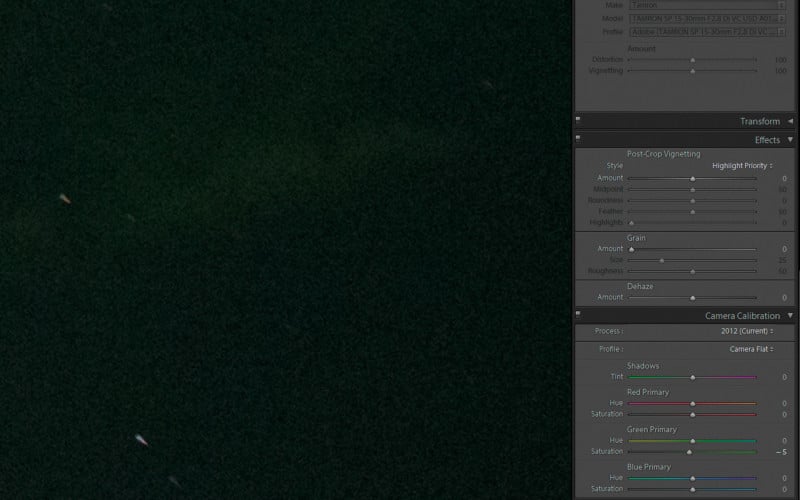Toggle the Camera Calibration panel switch
Viewport: 800px width, 500px height.
tap(578, 314)
